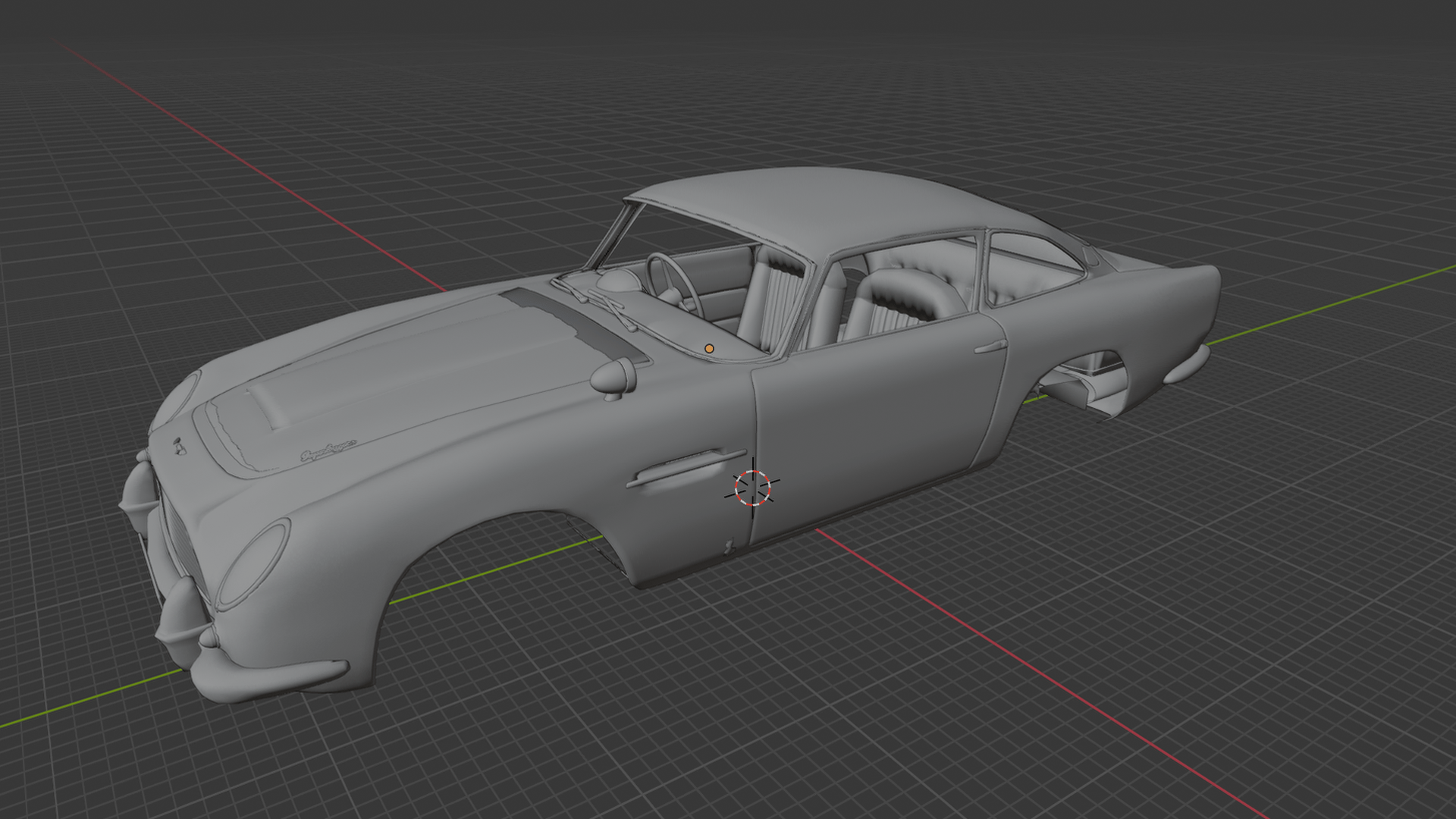Click the 3D cursor crosshair on the door

coord(752,488)
